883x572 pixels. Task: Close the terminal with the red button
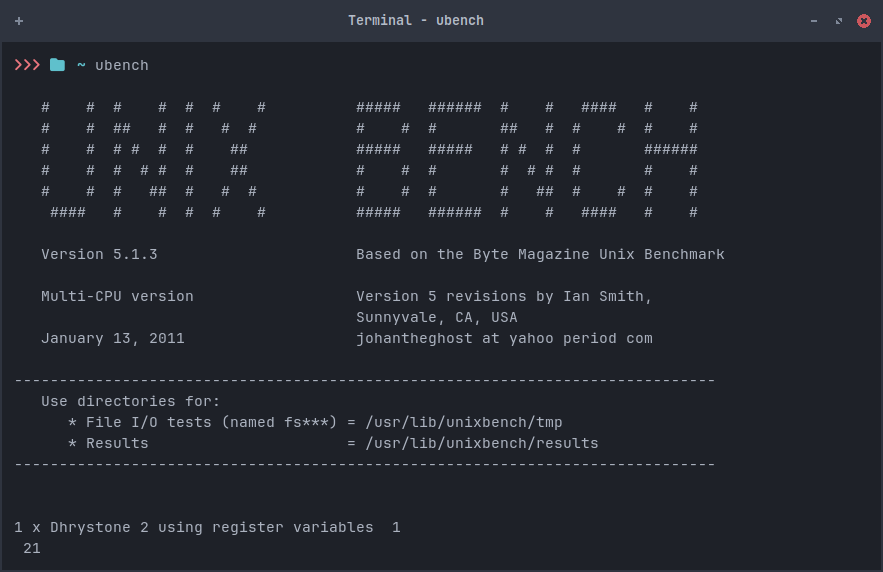pos(862,21)
